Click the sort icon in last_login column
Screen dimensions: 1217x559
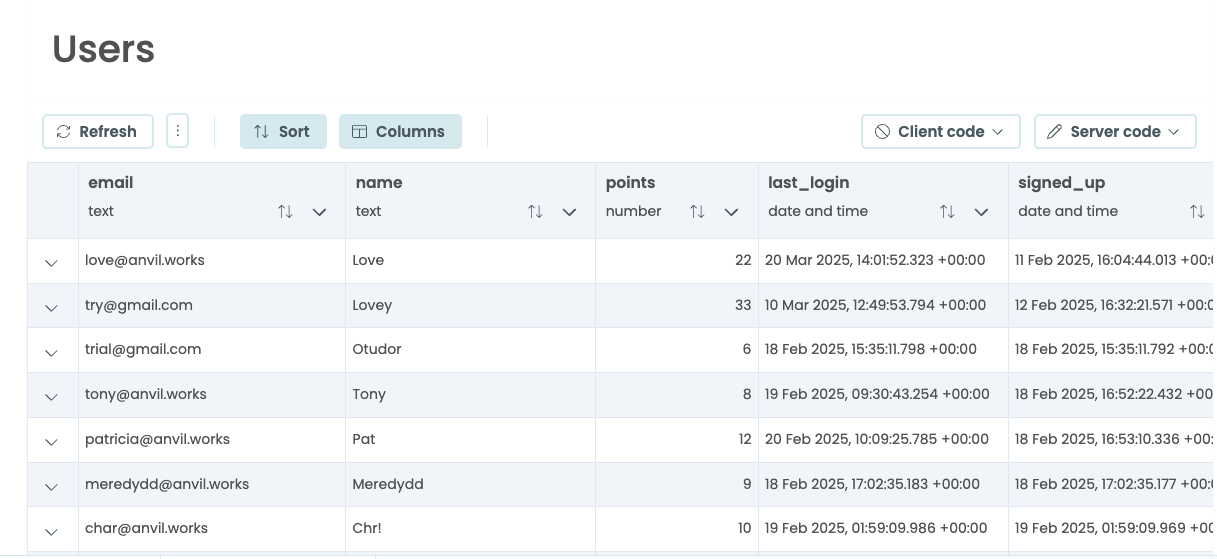point(947,212)
